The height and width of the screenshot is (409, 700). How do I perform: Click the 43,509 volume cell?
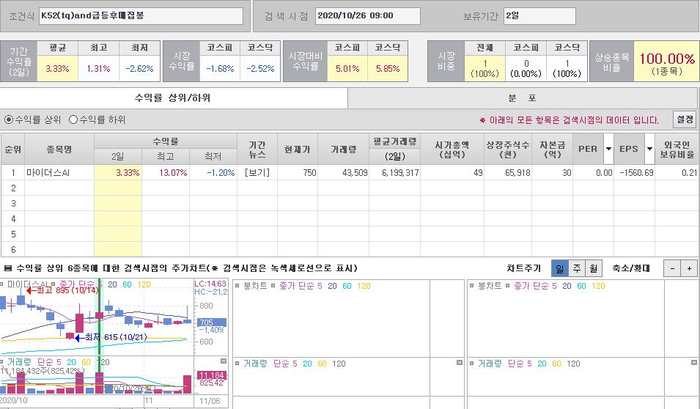click(343, 173)
